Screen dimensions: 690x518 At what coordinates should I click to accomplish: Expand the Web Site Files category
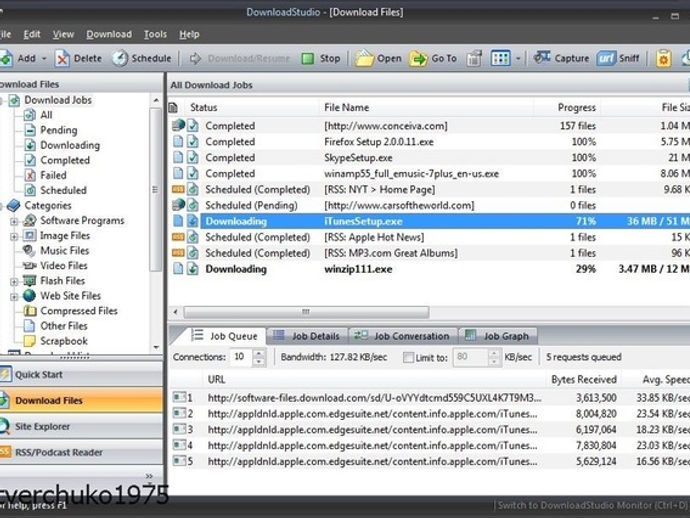click(14, 297)
